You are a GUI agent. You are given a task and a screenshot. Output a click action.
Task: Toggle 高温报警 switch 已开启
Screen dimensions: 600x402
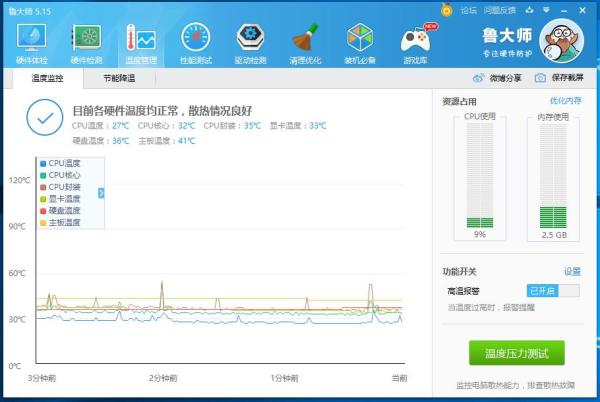coord(553,291)
